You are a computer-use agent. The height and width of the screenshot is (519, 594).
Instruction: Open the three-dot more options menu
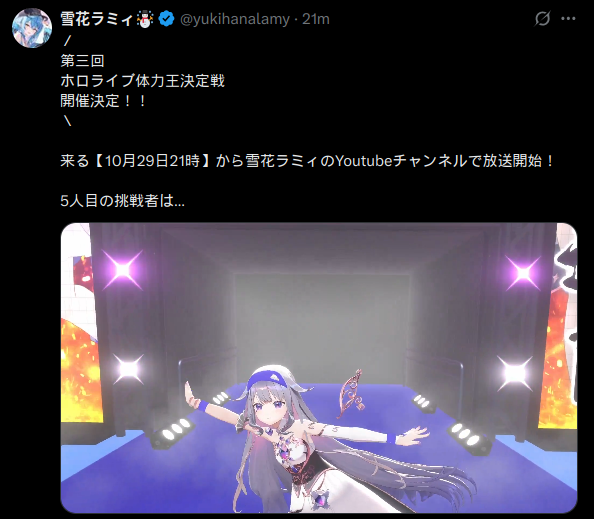(x=568, y=19)
